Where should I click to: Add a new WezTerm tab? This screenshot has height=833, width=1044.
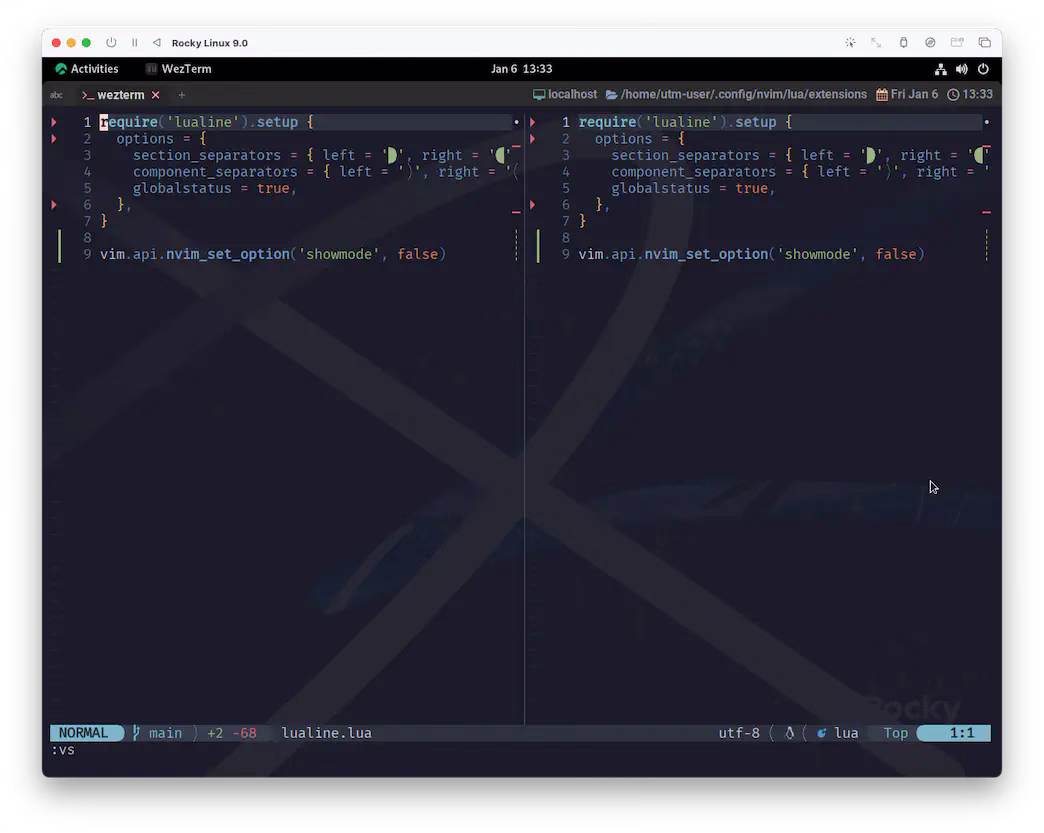[x=181, y=95]
